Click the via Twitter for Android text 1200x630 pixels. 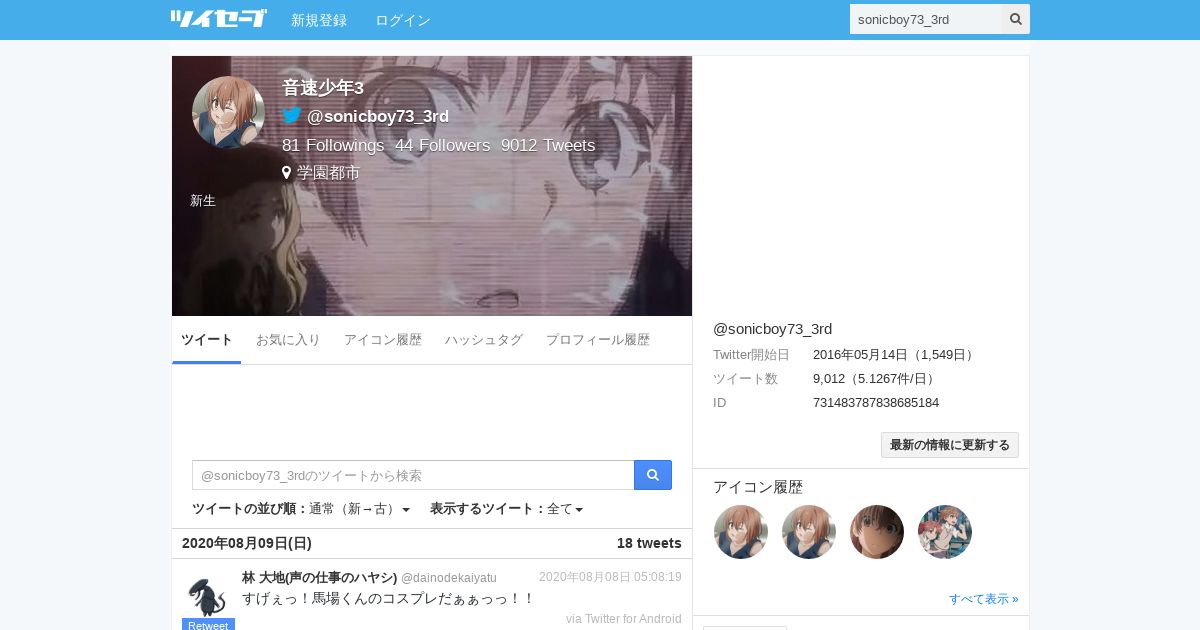624,619
